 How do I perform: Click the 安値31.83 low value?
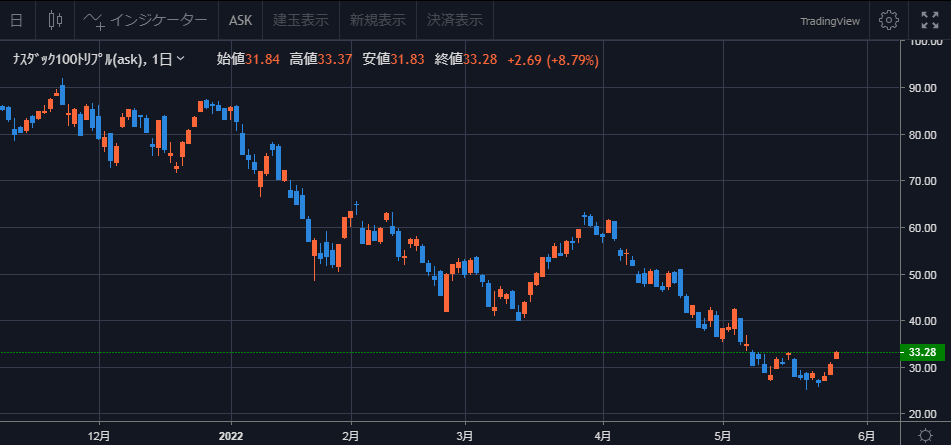[393, 59]
